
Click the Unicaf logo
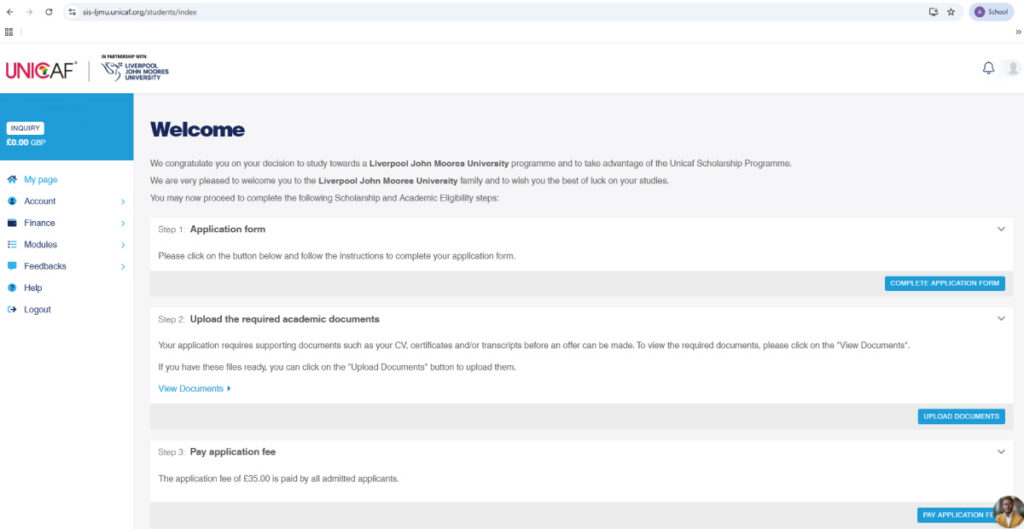(41, 70)
